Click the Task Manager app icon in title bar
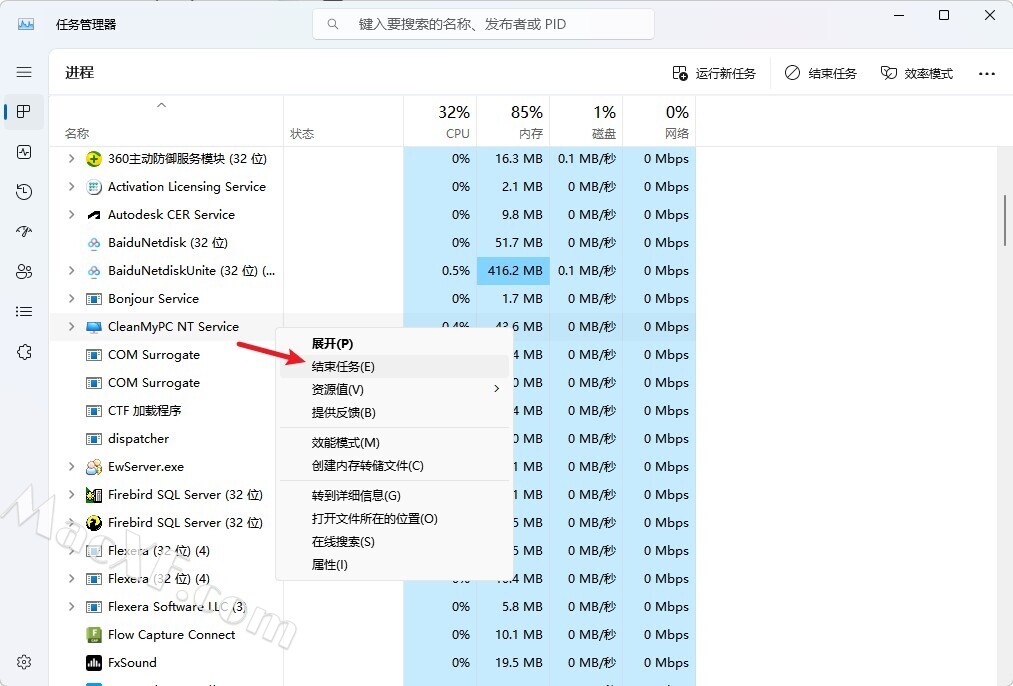 point(26,25)
